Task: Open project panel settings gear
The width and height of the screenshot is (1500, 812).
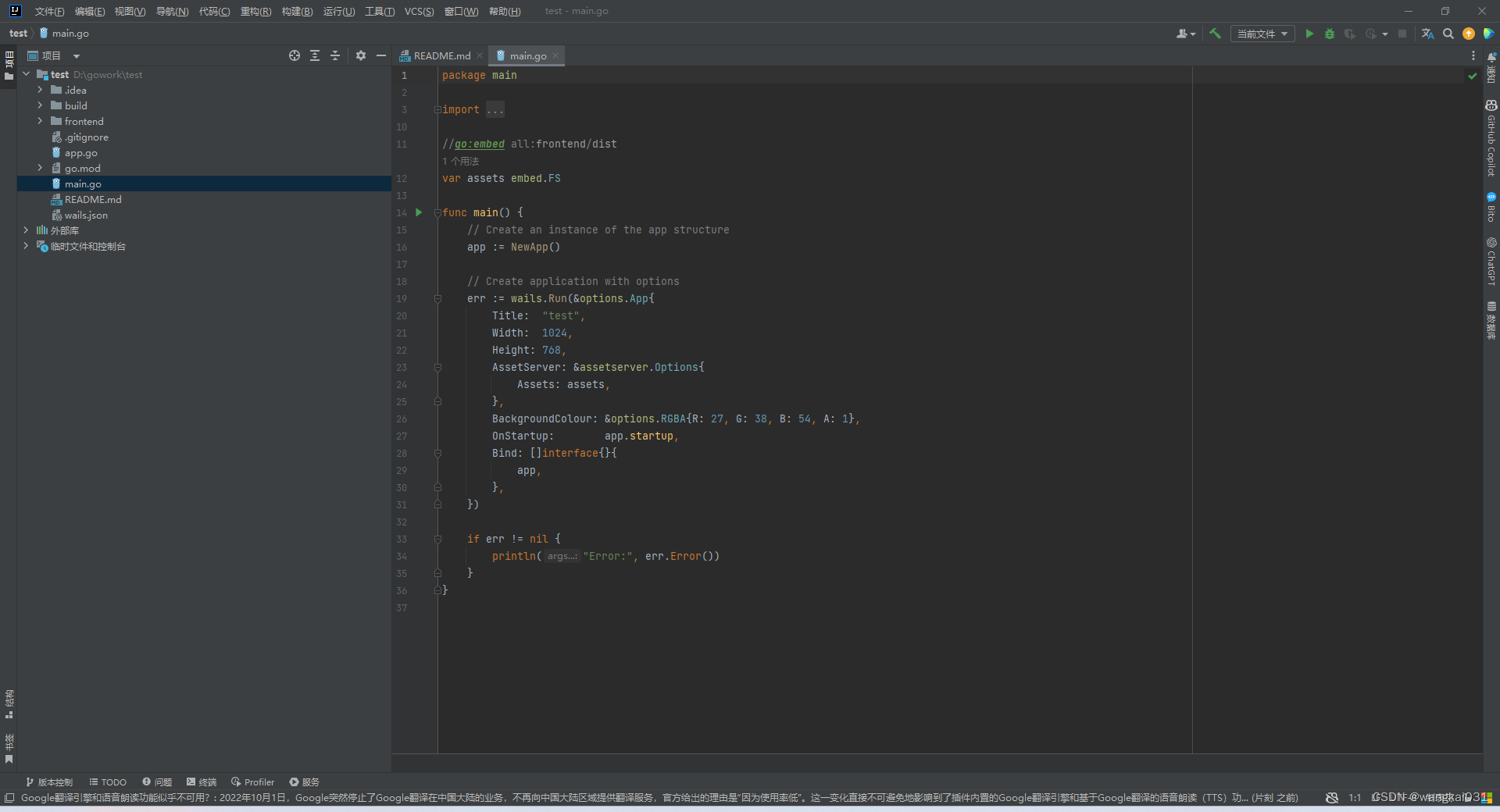Action: 361,55
